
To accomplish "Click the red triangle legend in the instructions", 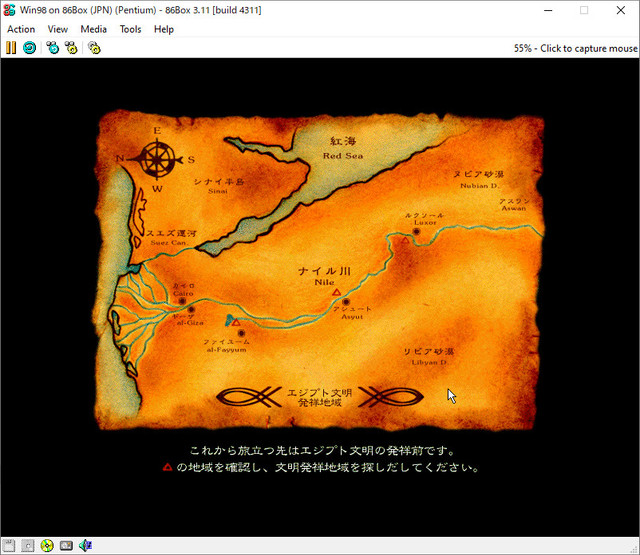I will 167,467.
